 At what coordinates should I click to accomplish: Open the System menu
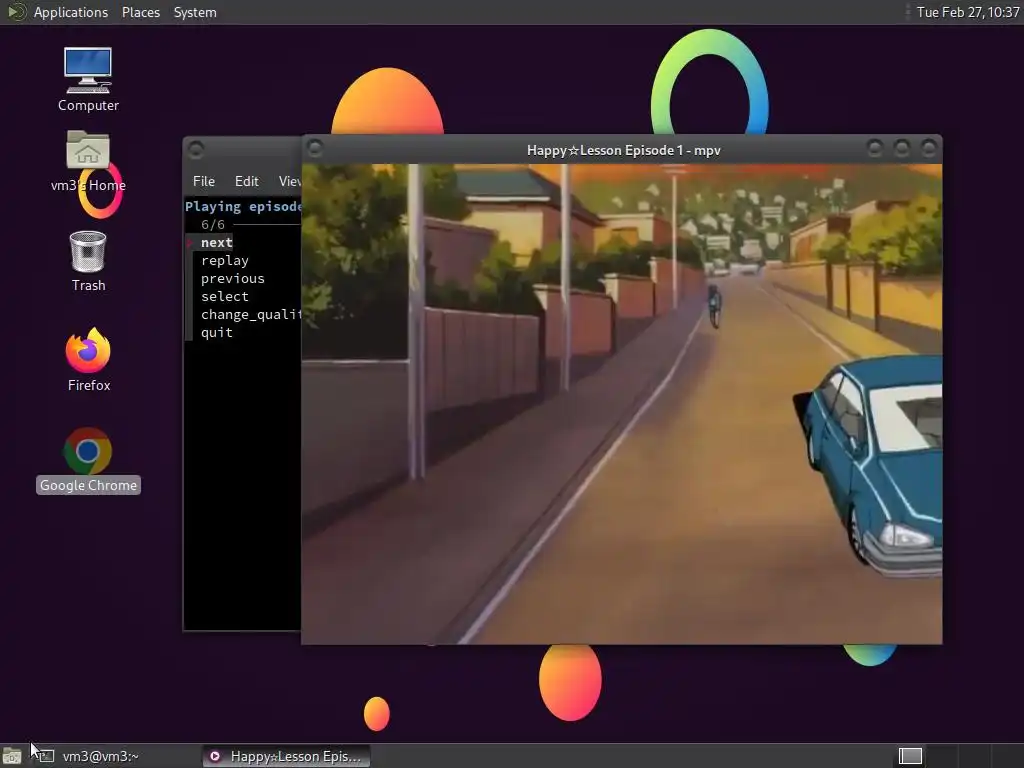click(195, 12)
